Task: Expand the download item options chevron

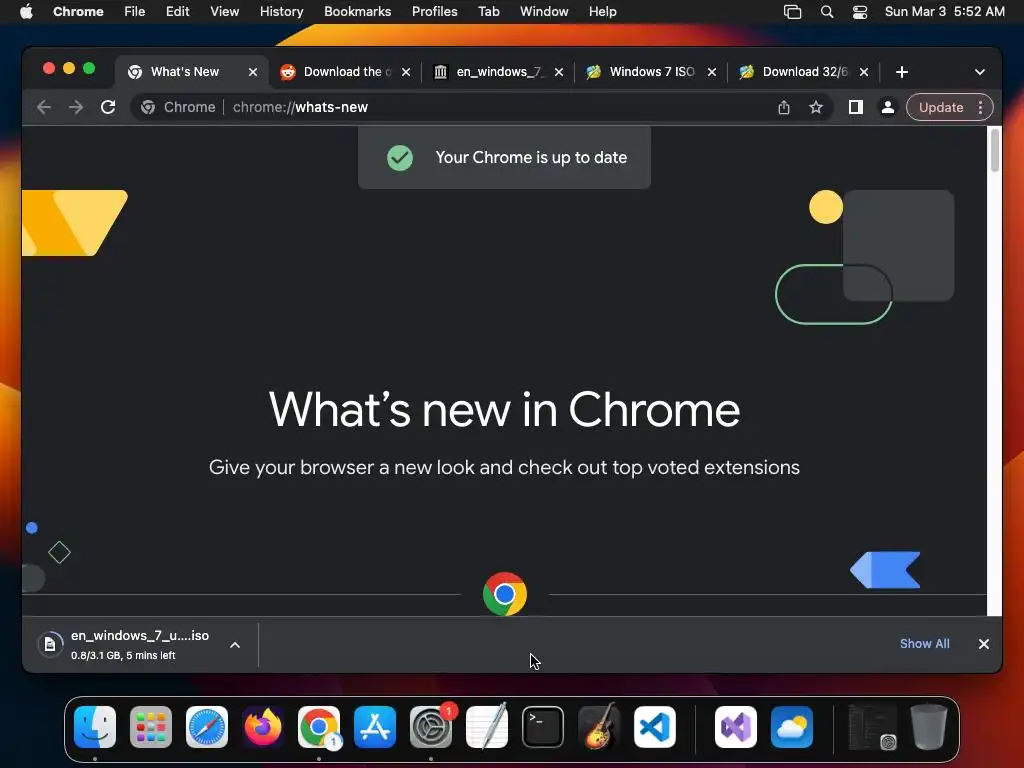Action: tap(235, 645)
